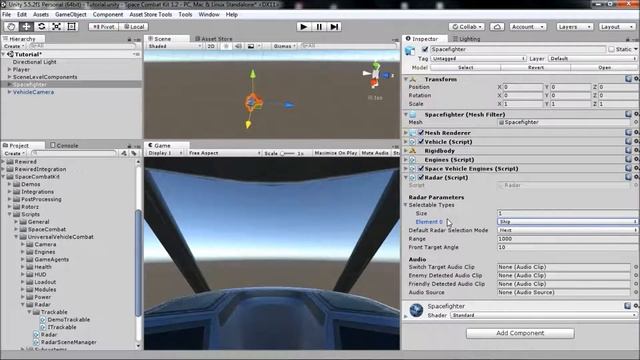Click the Project panel vertical scrollbar
This screenshot has height=360, width=640.
coord(138,263)
